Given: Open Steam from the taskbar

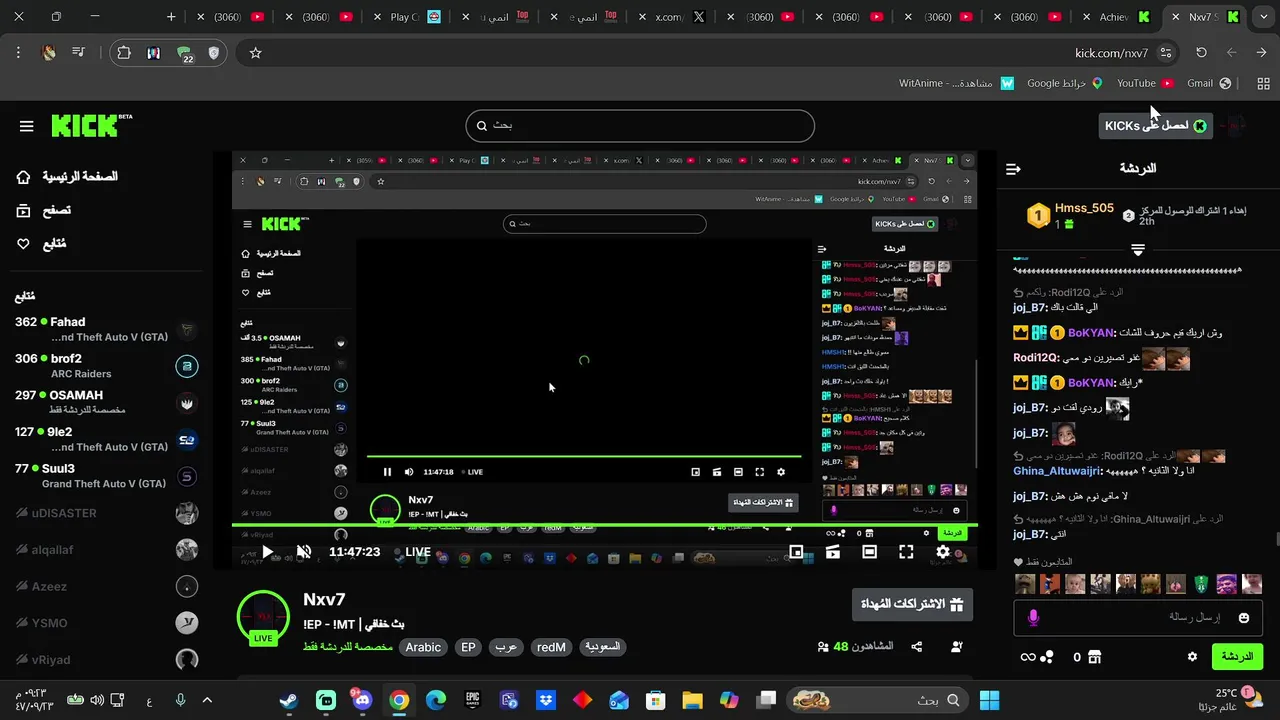Looking at the screenshot, I should 288,700.
